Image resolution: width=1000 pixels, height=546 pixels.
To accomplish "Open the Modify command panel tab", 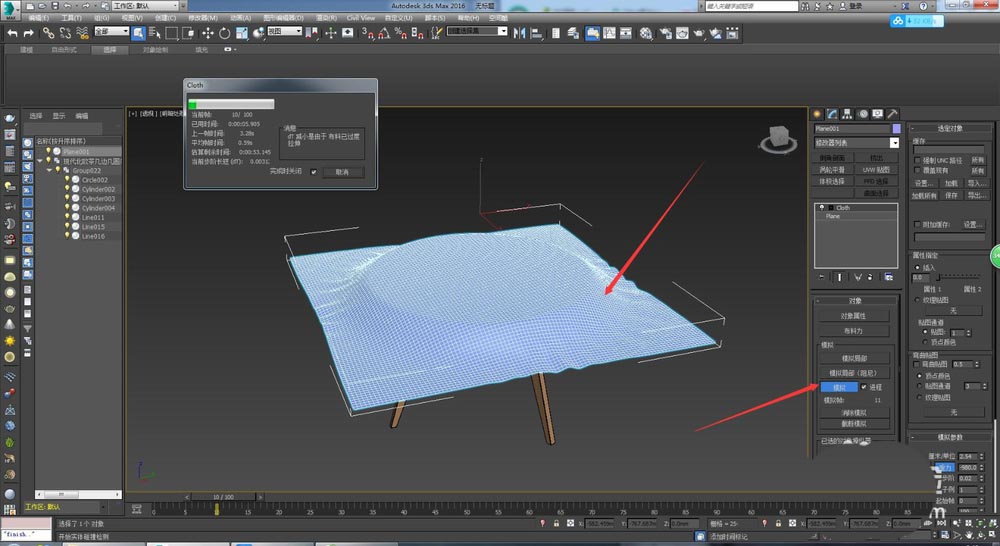I will pos(832,114).
